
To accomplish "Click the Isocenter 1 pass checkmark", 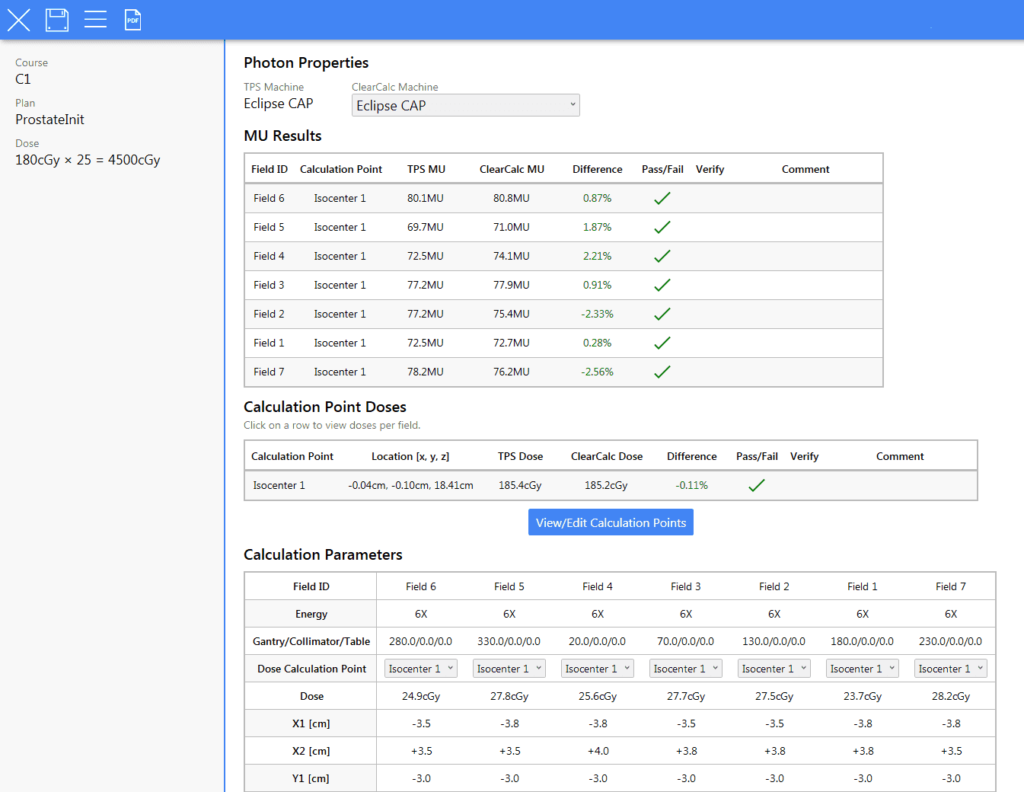I will [x=756, y=485].
